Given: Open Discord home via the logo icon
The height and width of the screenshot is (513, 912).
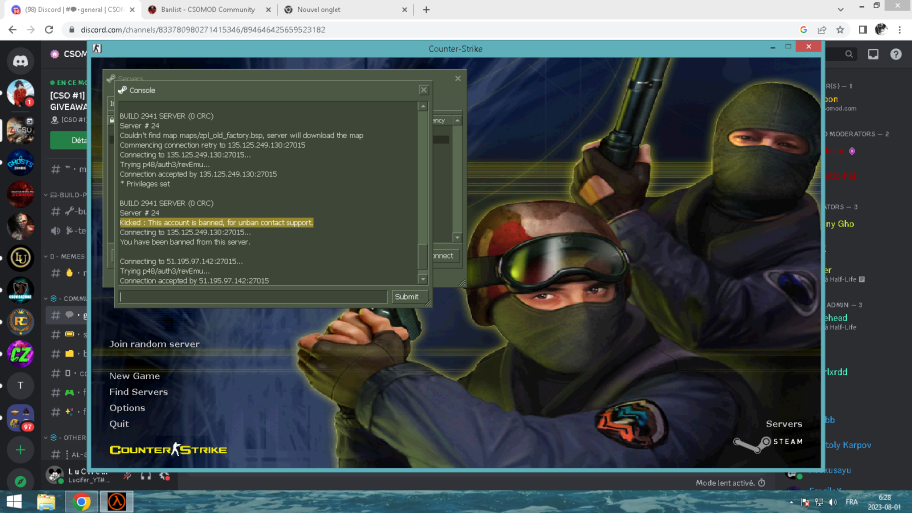Looking at the screenshot, I should [20, 60].
